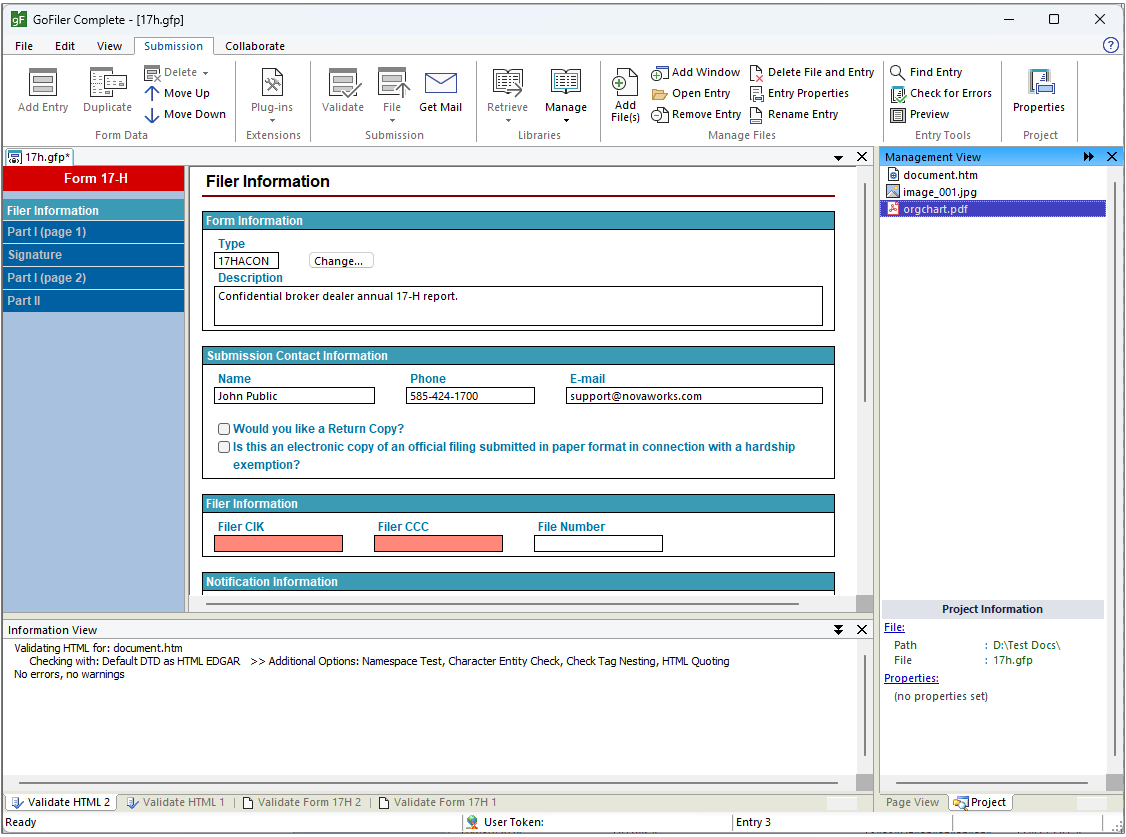
Task: Select image_001.jpg in Management View
Action: 939,192
